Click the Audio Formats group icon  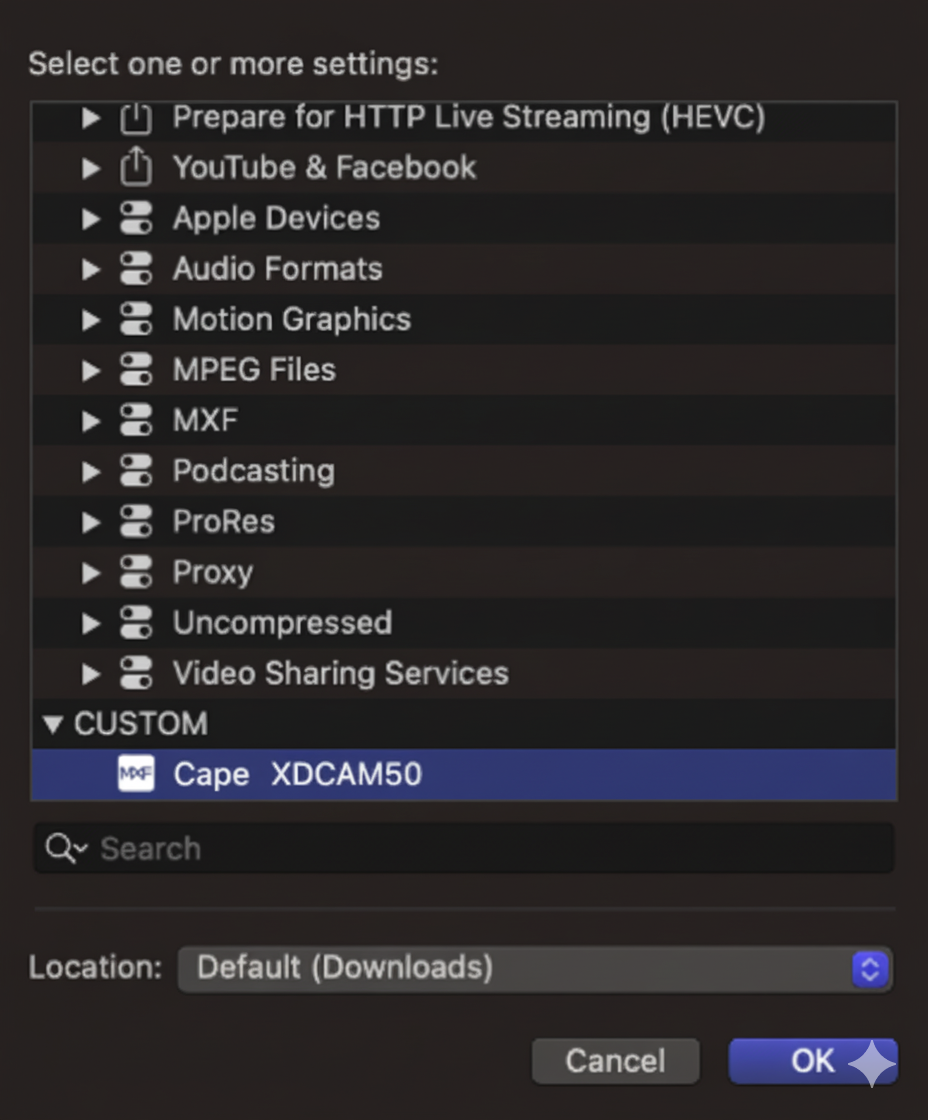point(135,268)
